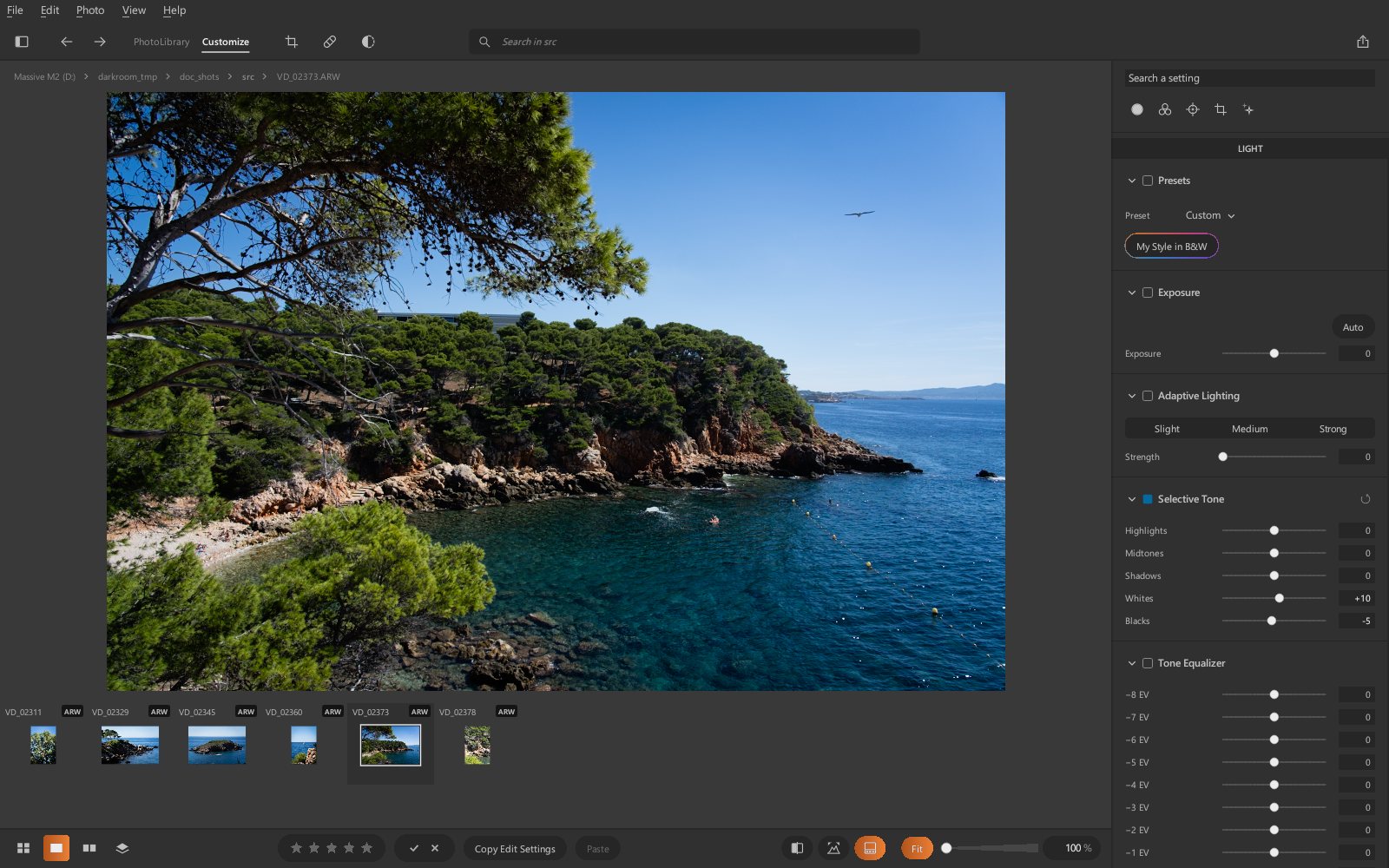Select the VD_02345 thumbnail in filmstrip
Screen dimensions: 1389x868
[x=217, y=745]
